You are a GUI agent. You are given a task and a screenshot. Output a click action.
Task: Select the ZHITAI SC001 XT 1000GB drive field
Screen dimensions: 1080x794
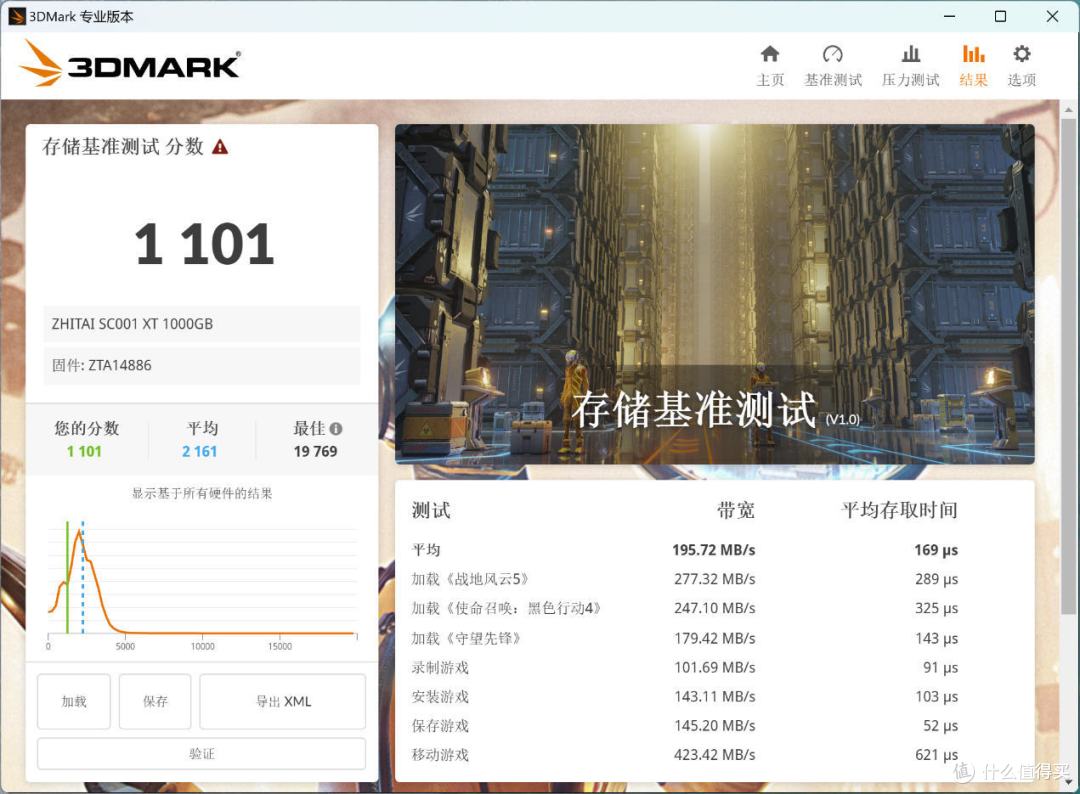201,323
